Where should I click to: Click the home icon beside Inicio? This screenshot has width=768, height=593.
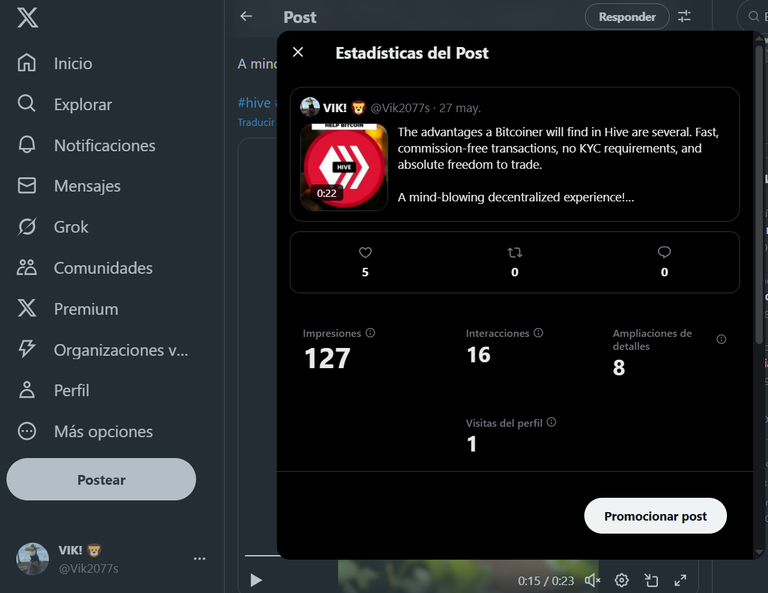[26, 63]
